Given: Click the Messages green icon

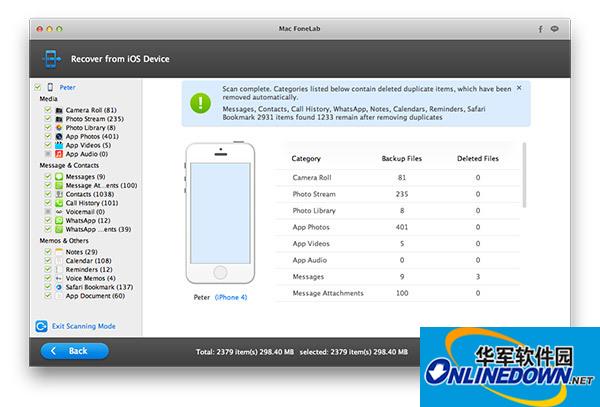Looking at the screenshot, I should (x=59, y=177).
